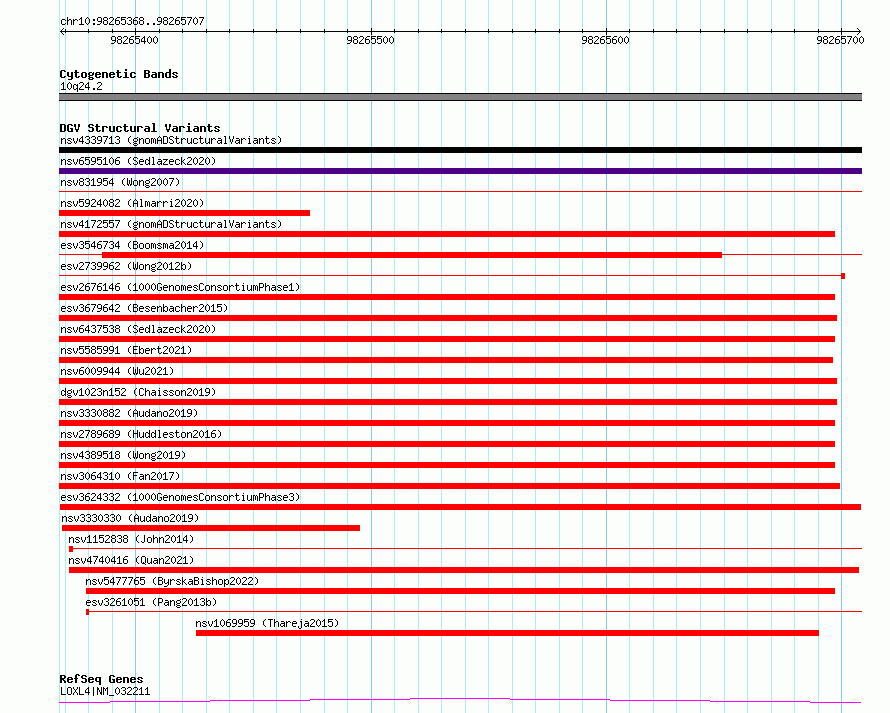Open variant esv3679642 Besenbacher2015 label
Viewport: 890px width, 713px height.
(144, 308)
